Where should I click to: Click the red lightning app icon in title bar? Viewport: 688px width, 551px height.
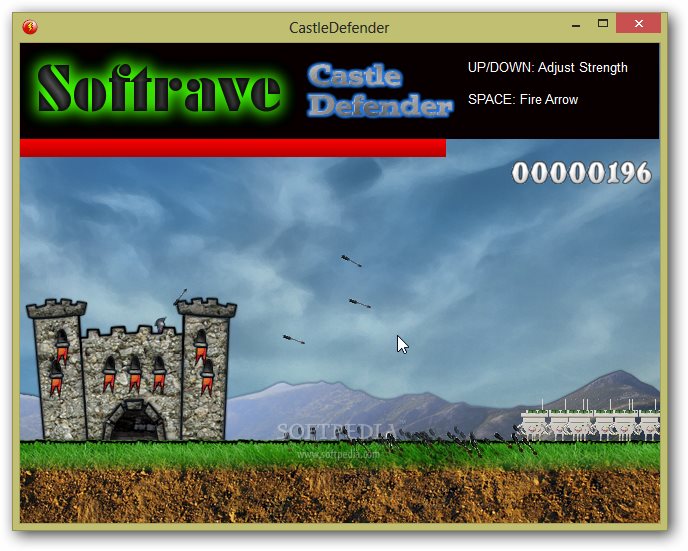click(x=30, y=27)
